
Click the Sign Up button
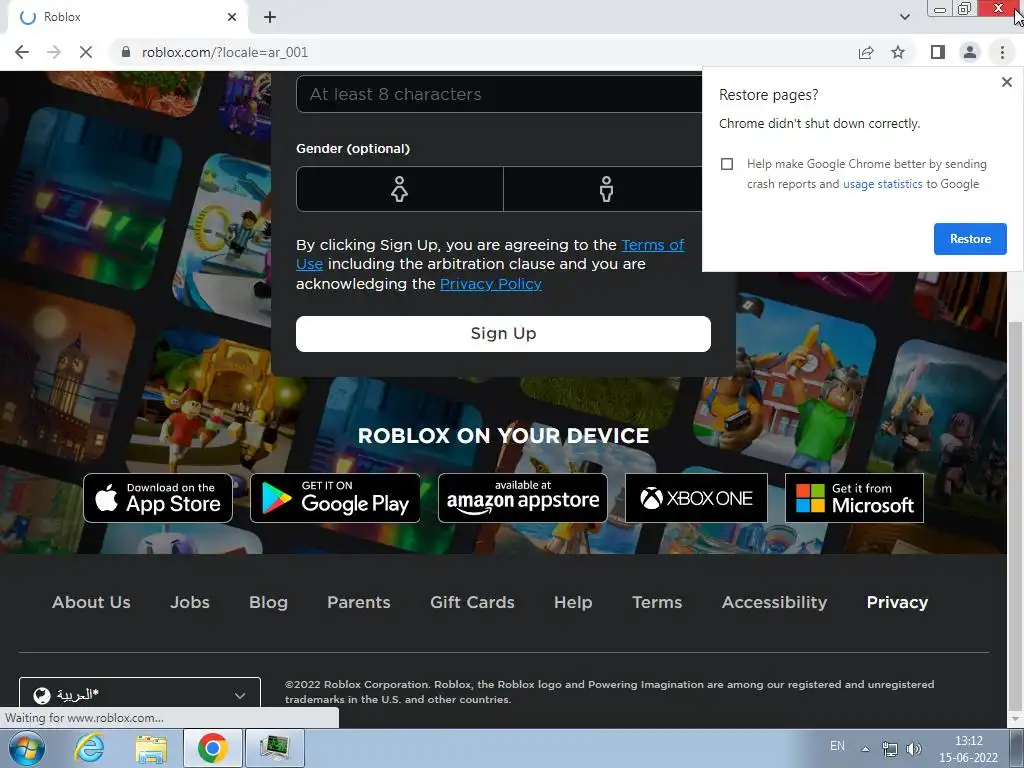(x=503, y=334)
